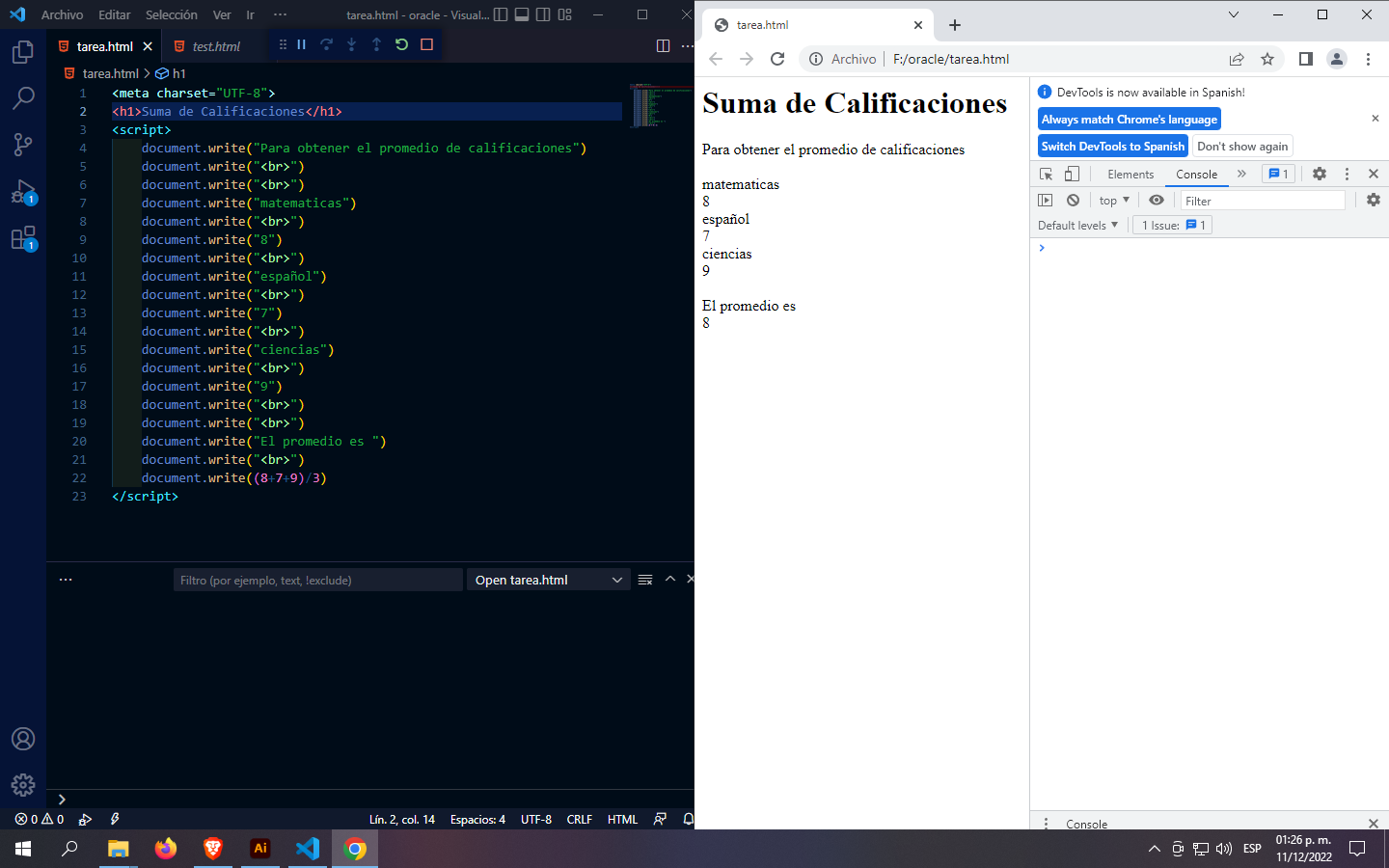This screenshot has width=1389, height=868.
Task: Open the 'top' JavaScript context dropdown
Action: [1114, 201]
